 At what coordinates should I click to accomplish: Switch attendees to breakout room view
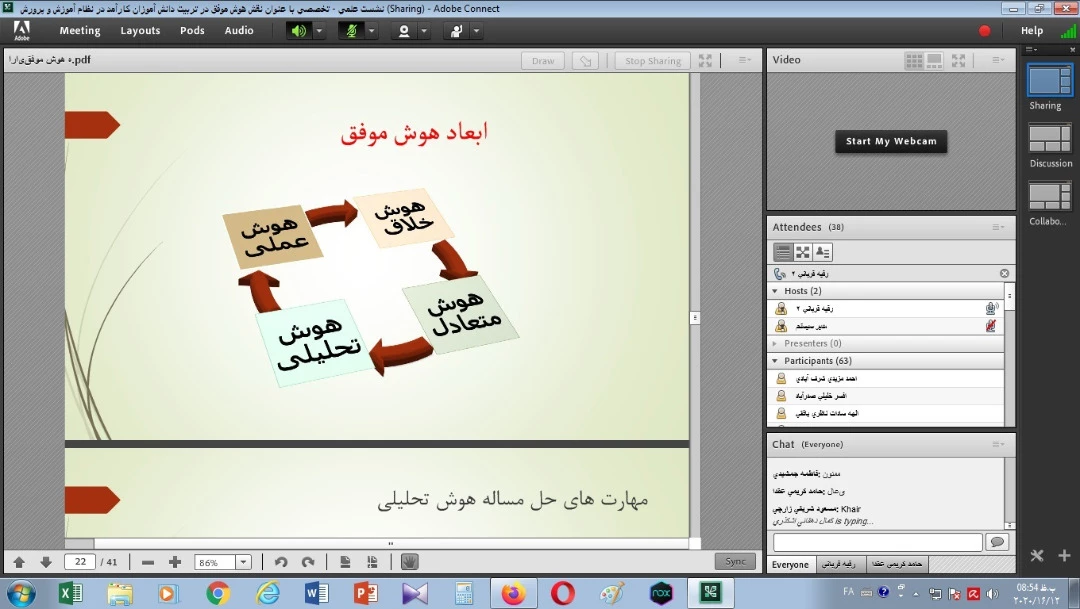[803, 252]
